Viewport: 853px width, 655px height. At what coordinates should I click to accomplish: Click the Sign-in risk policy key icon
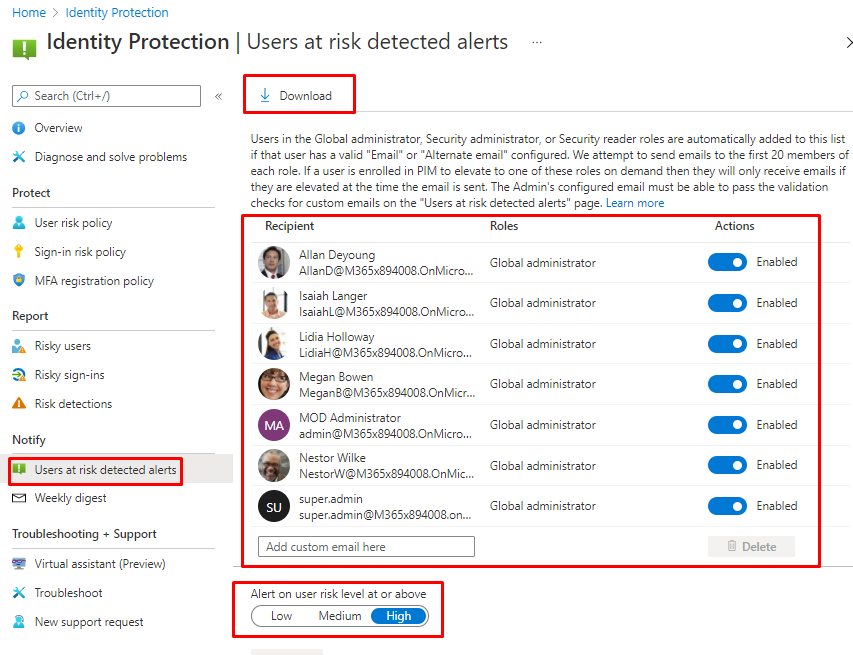18,252
